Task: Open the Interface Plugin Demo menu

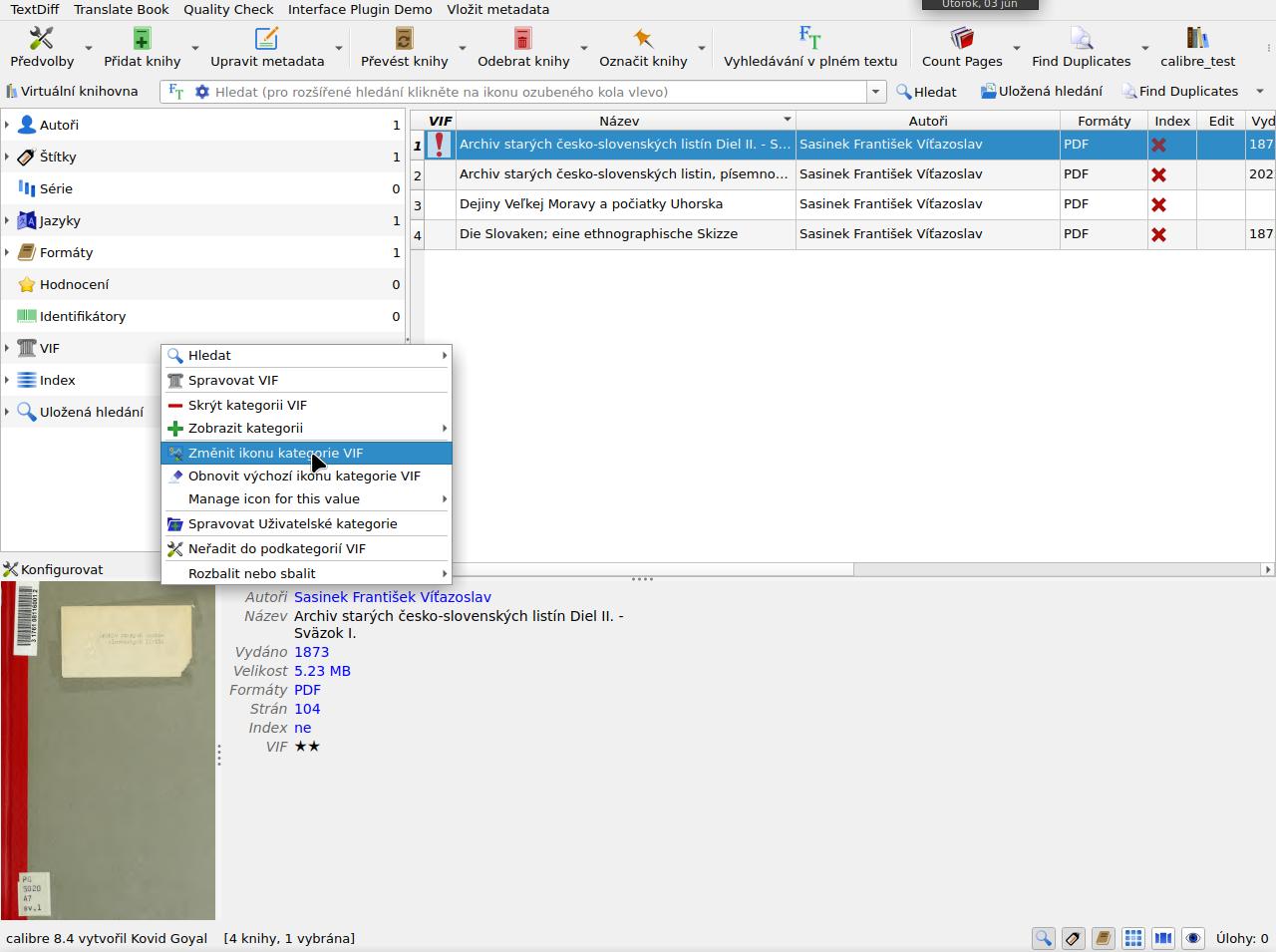Action: click(x=360, y=9)
